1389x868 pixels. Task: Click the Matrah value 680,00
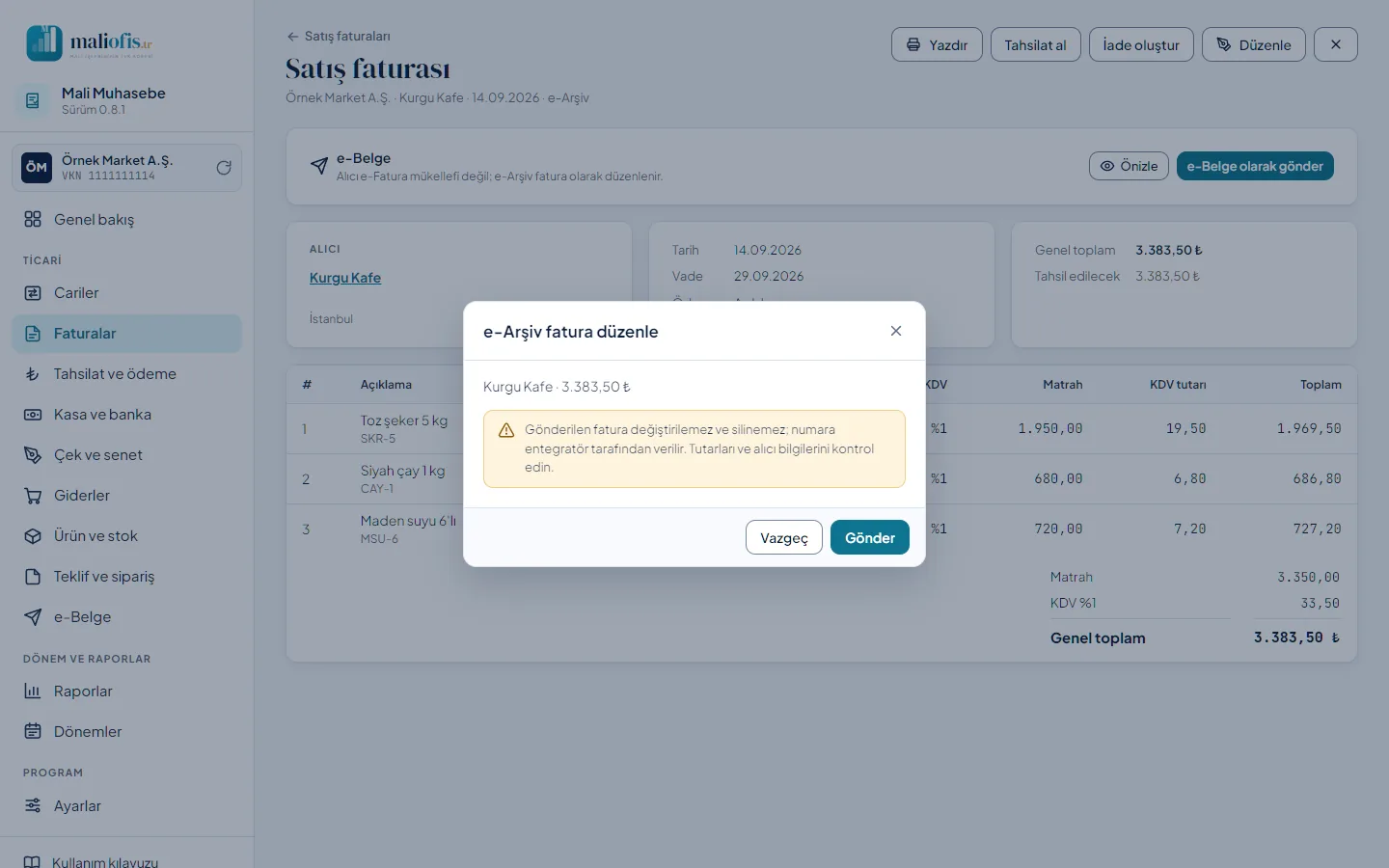coord(1058,478)
